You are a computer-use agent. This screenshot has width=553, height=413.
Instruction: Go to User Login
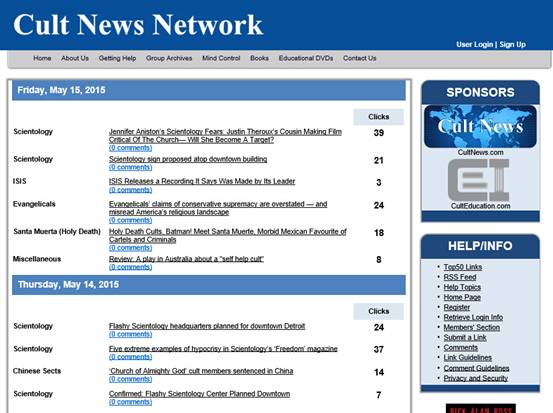474,44
